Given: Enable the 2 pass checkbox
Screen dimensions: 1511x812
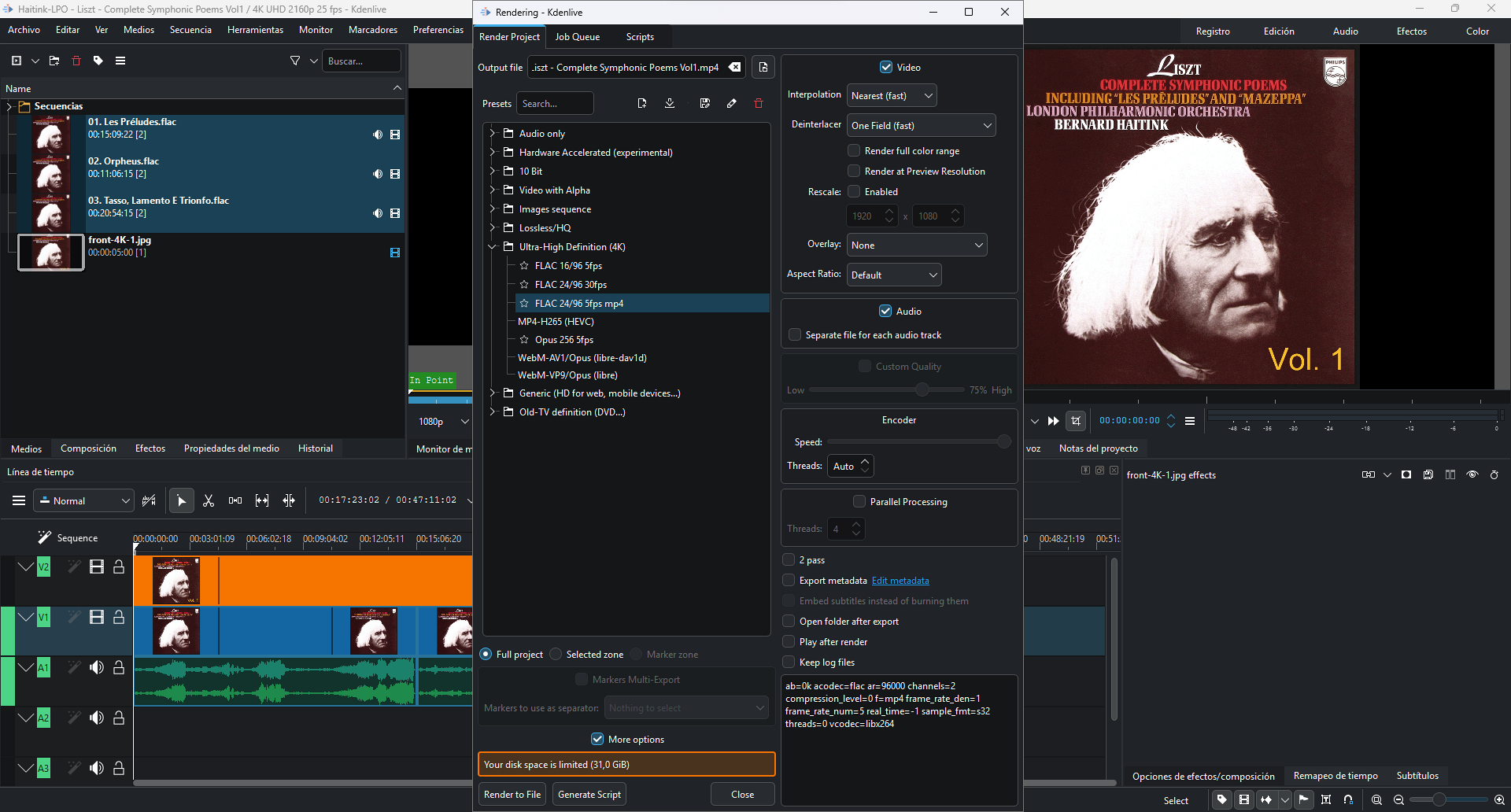Looking at the screenshot, I should point(789,560).
